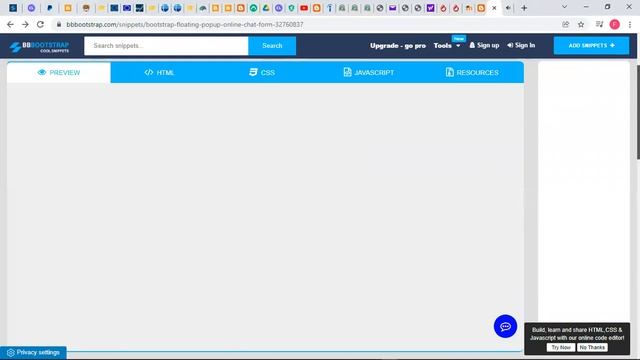Go forward in browser history
This screenshot has height=360, width=640.
tap(25, 24)
